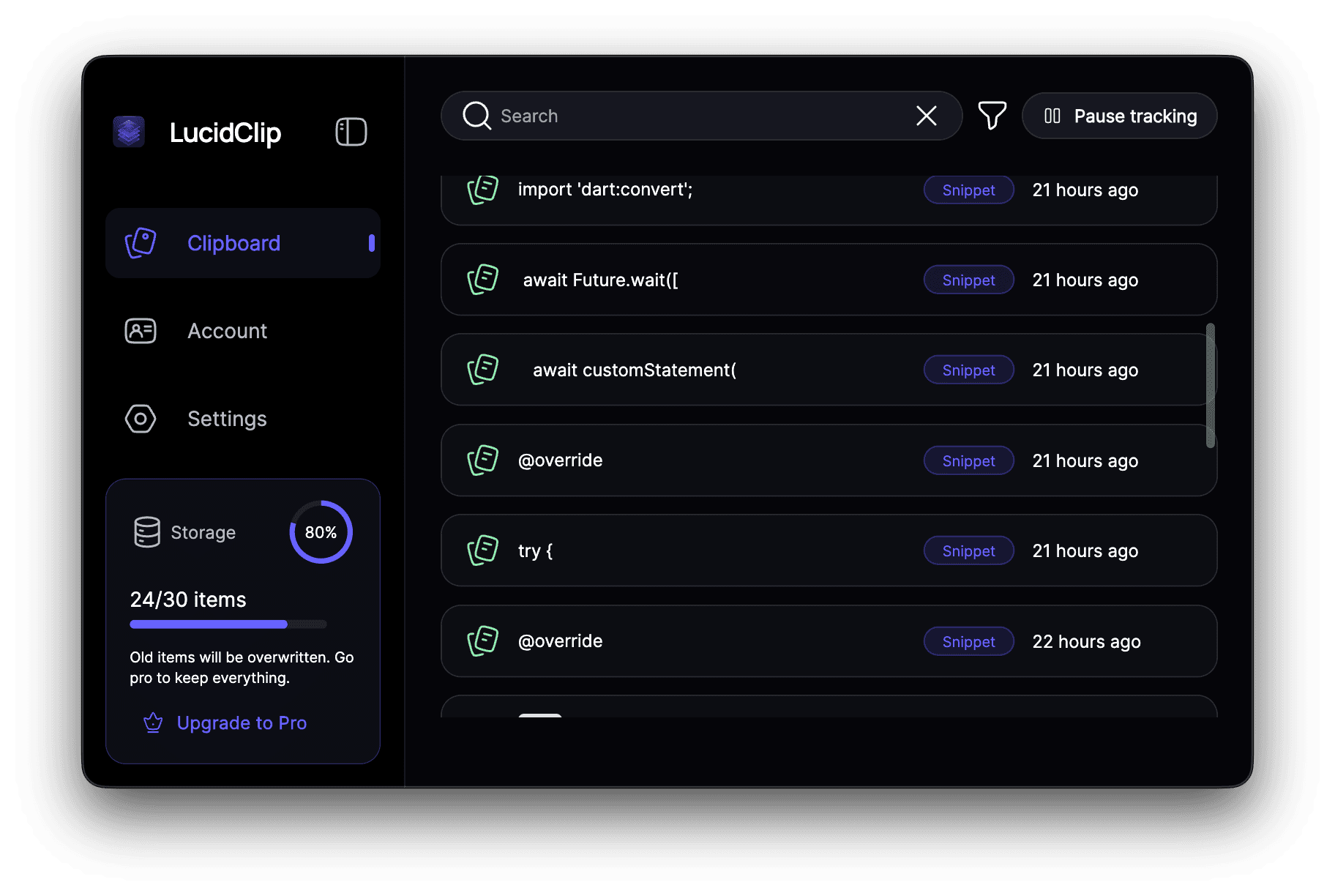Select the Clipboard icon in sidebar
Screen dimensions: 1335x896
(141, 242)
